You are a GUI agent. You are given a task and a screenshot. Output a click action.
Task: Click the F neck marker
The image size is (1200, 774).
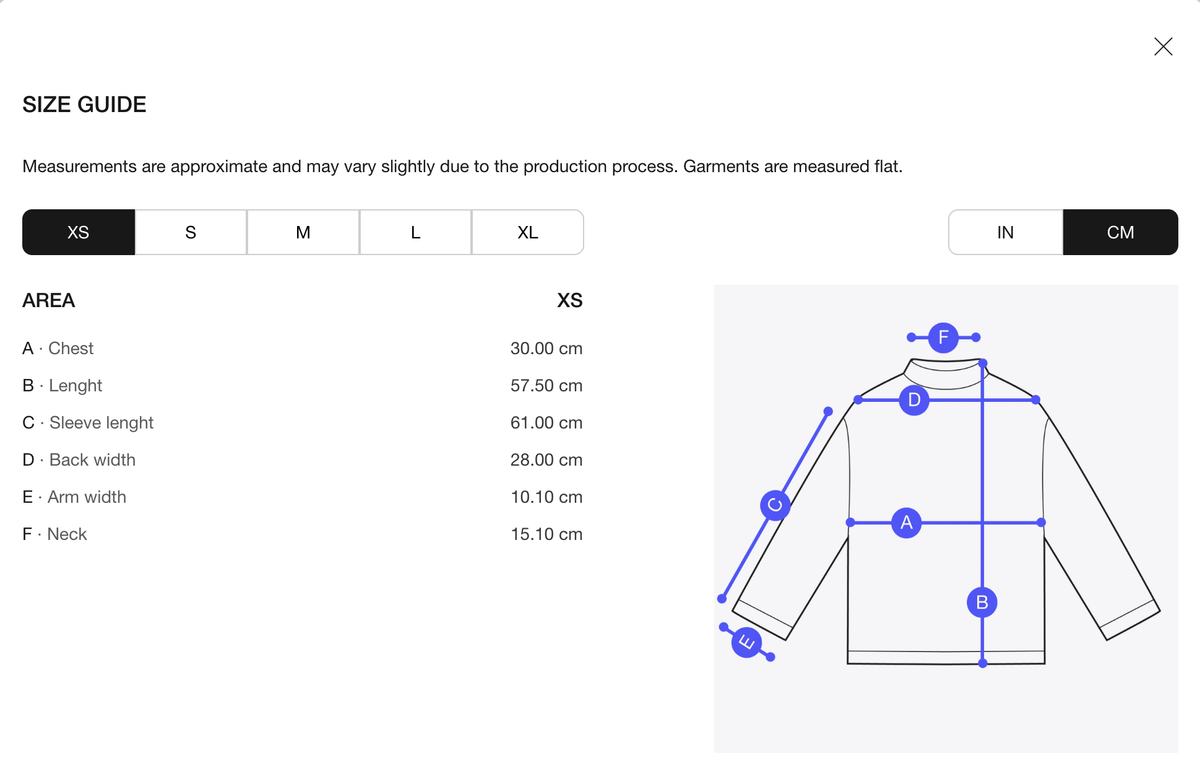pos(943,337)
